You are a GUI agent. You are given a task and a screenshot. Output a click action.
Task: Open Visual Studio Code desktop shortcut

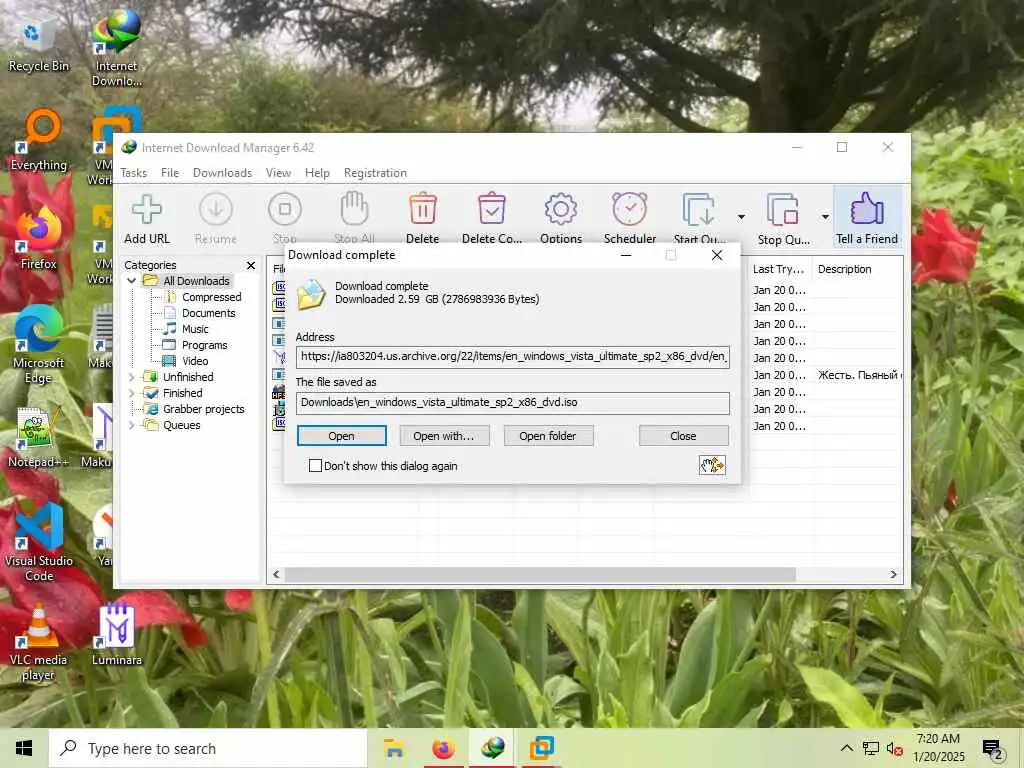click(39, 543)
